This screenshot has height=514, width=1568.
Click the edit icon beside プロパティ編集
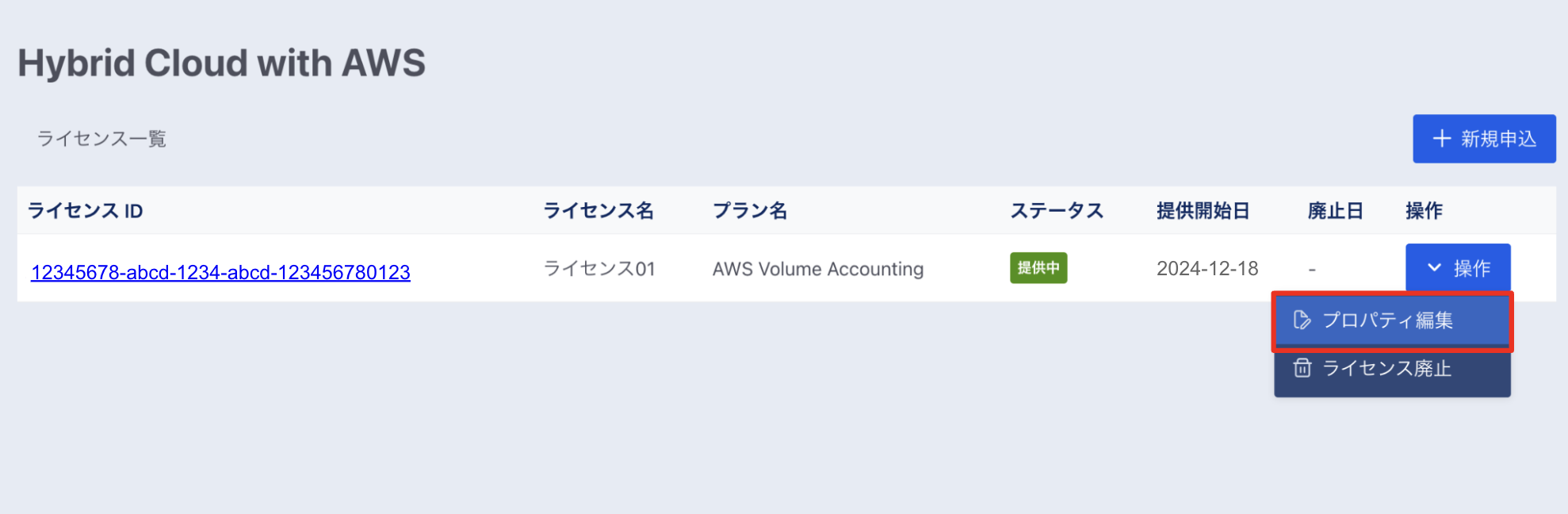coord(1302,320)
